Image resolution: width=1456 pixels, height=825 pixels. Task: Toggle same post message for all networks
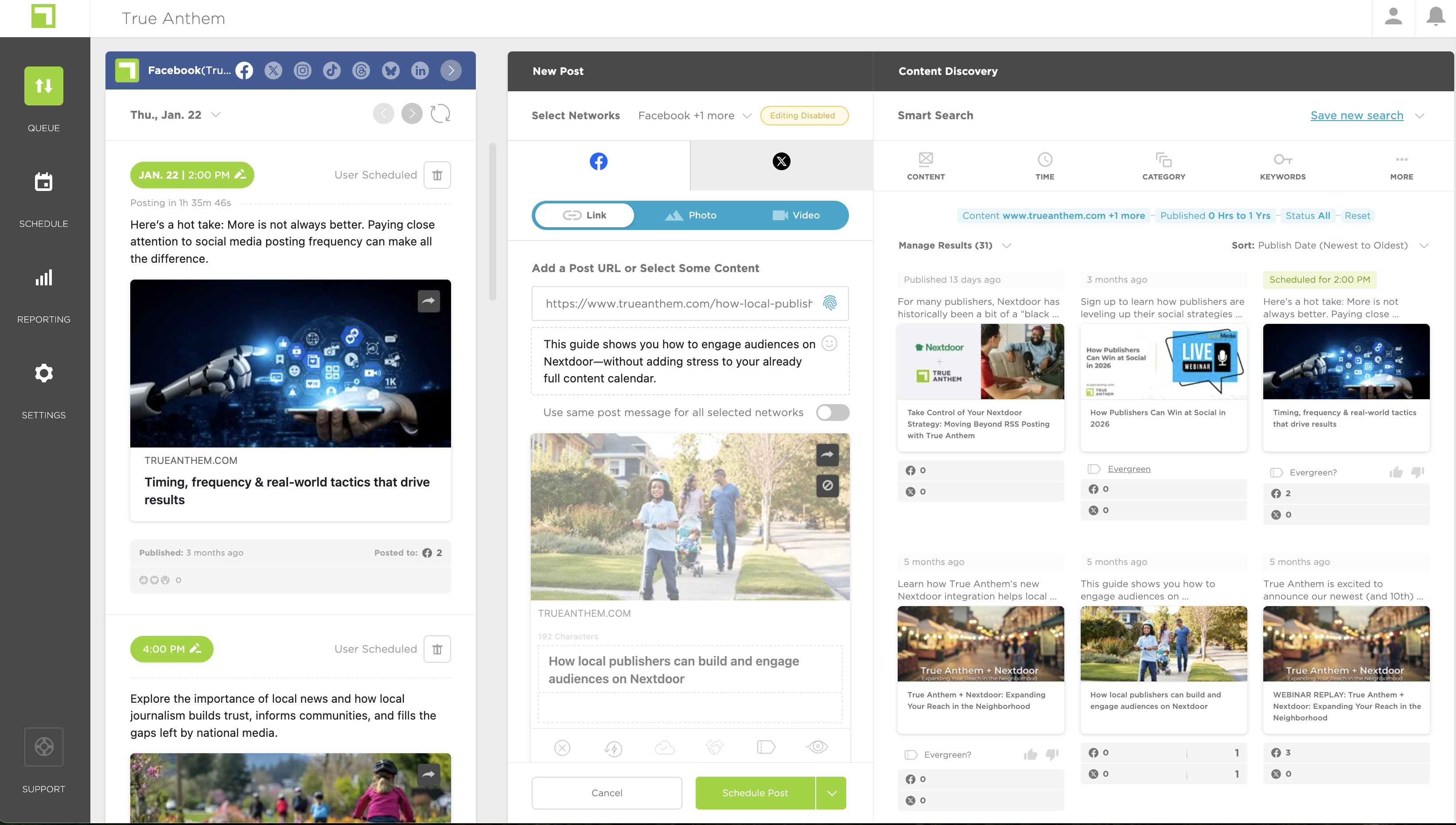tap(832, 412)
